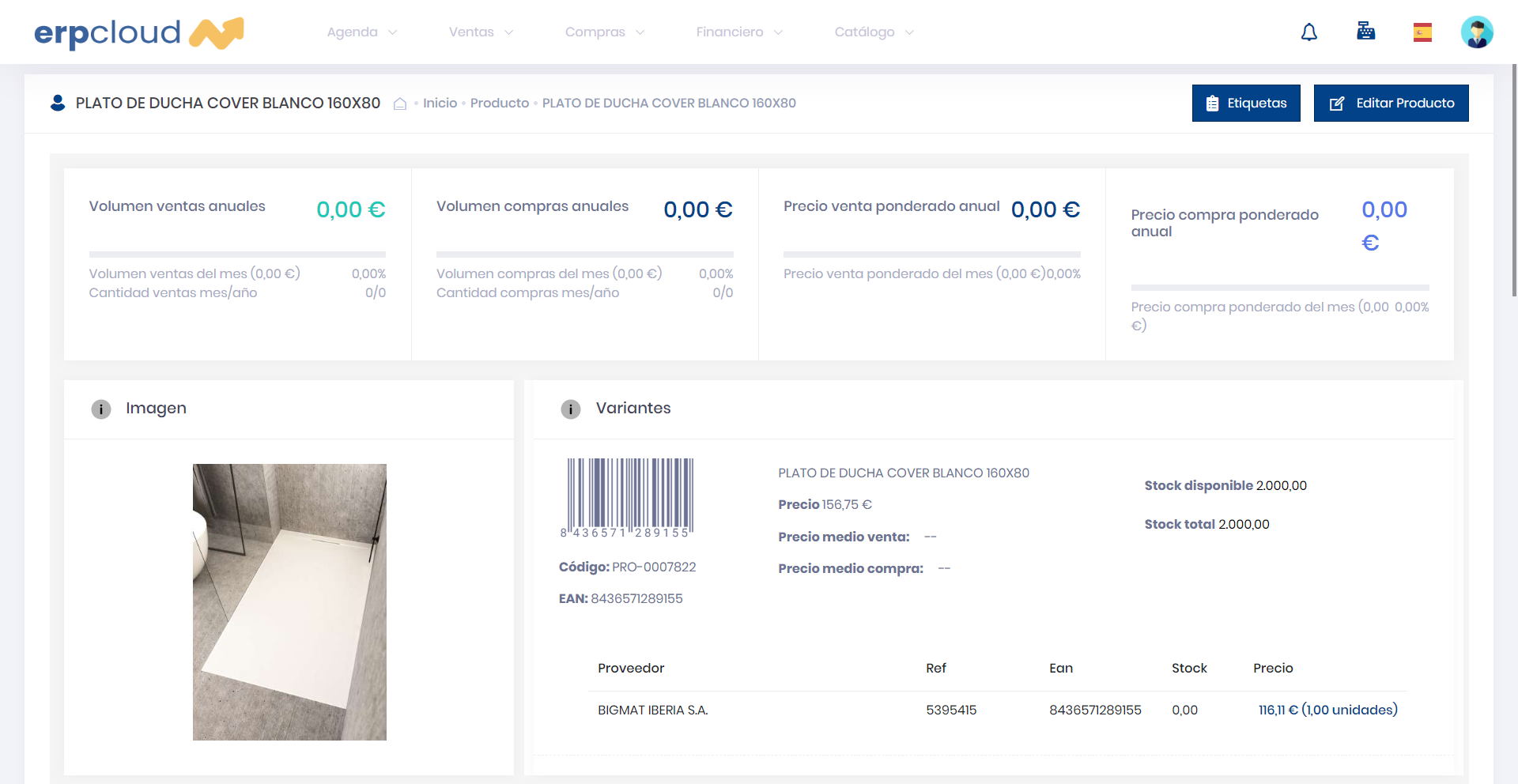The height and width of the screenshot is (784, 1518).
Task: Click the info icon beside Imagen
Action: [101, 409]
